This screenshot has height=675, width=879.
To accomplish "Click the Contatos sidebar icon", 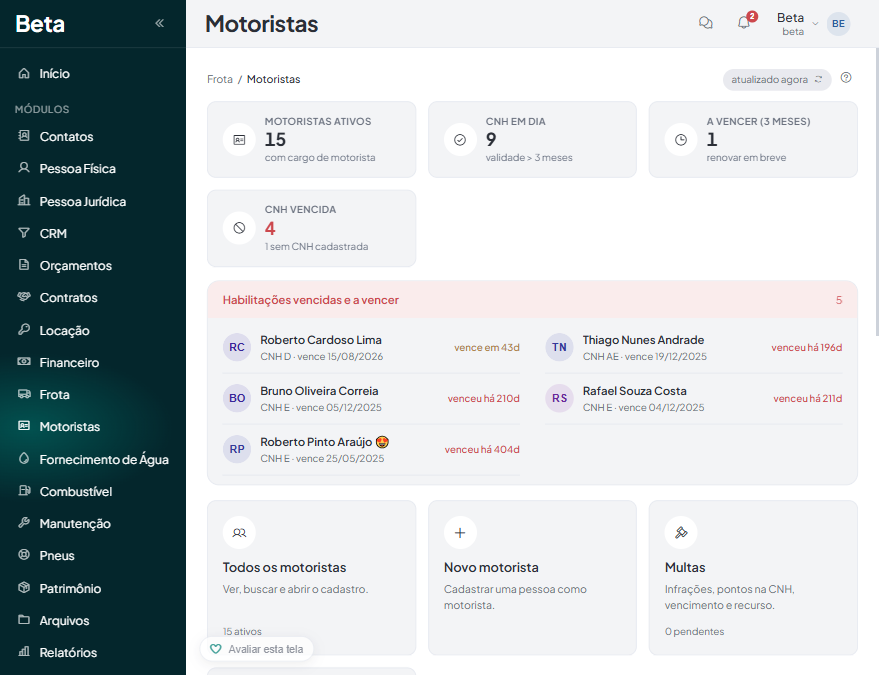I will coord(24,136).
